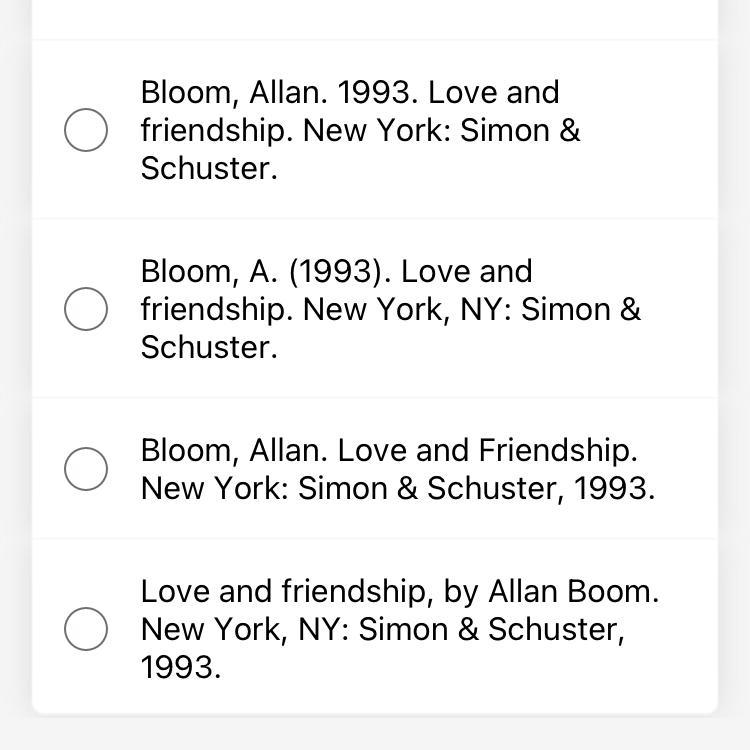Tap the word 'Schuster.' in the first option
Image resolution: width=750 pixels, height=750 pixels.
[209, 168]
